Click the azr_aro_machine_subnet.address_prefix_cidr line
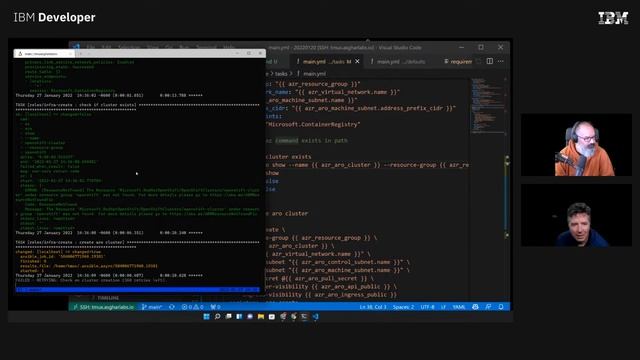This screenshot has height=360, width=640. tap(360, 108)
